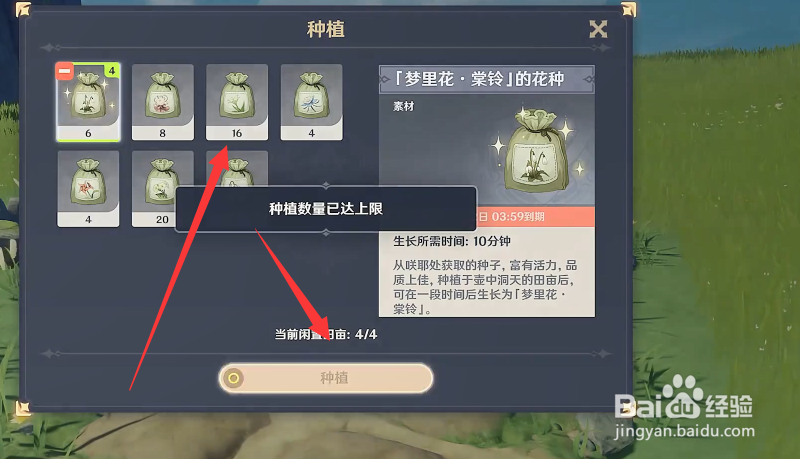Click the large sparkling seed bag preview image
Image resolution: width=800 pixels, height=459 pixels.
536,150
